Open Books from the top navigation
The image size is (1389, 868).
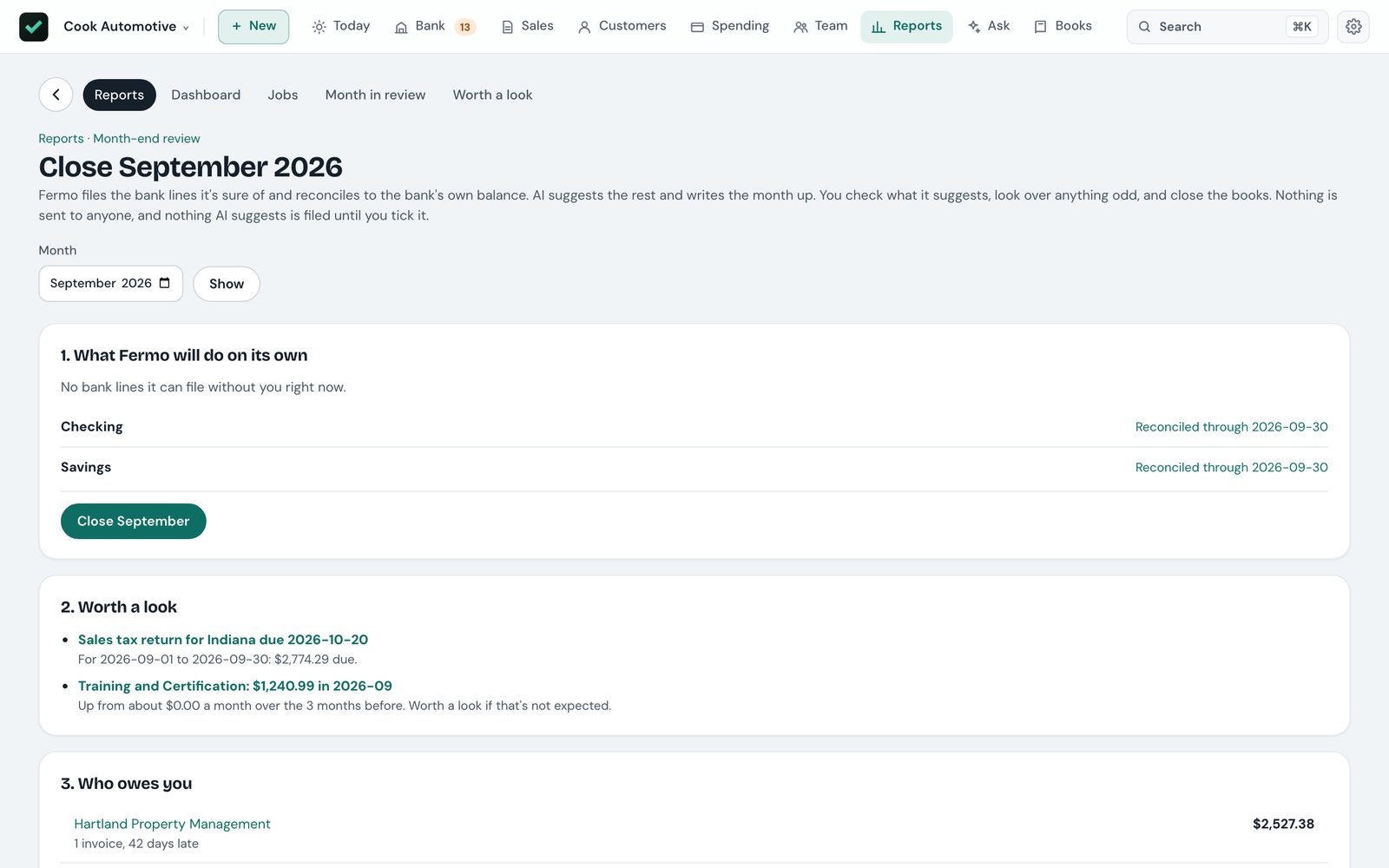[x=1063, y=27]
